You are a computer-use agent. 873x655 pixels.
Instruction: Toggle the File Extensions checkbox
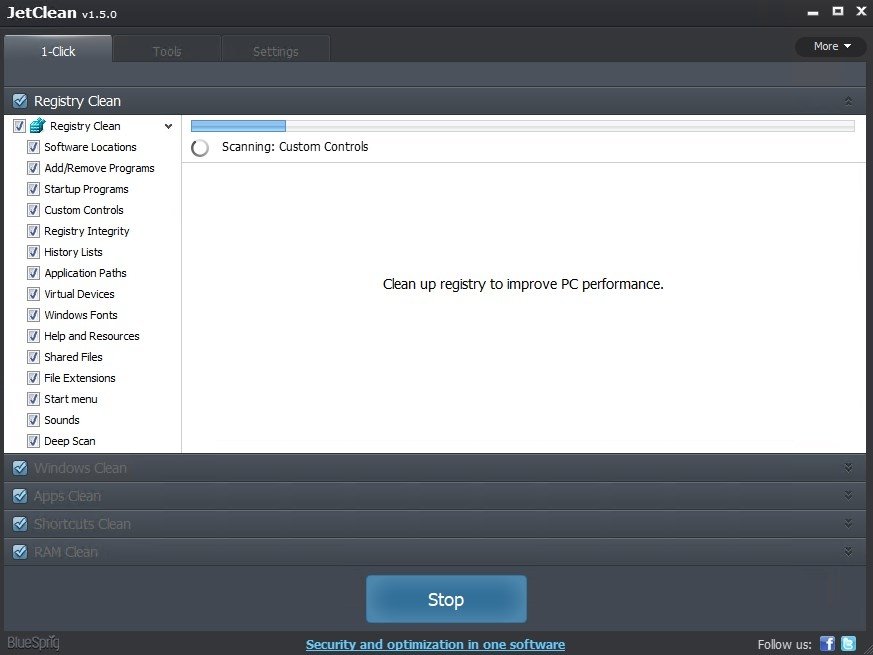(33, 378)
